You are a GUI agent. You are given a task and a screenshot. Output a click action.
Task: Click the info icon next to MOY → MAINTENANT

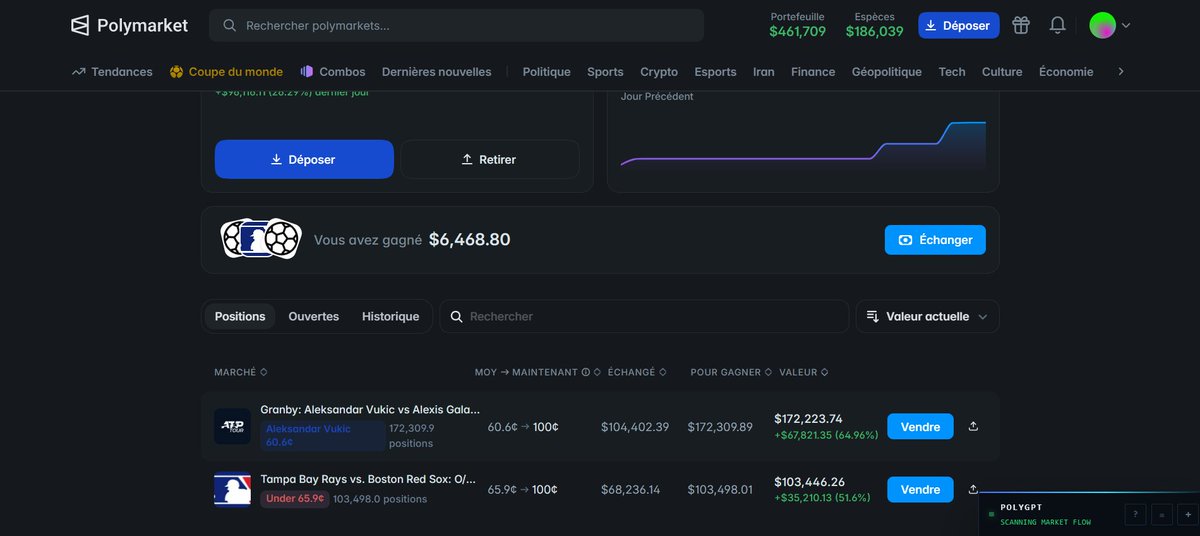tap(585, 372)
